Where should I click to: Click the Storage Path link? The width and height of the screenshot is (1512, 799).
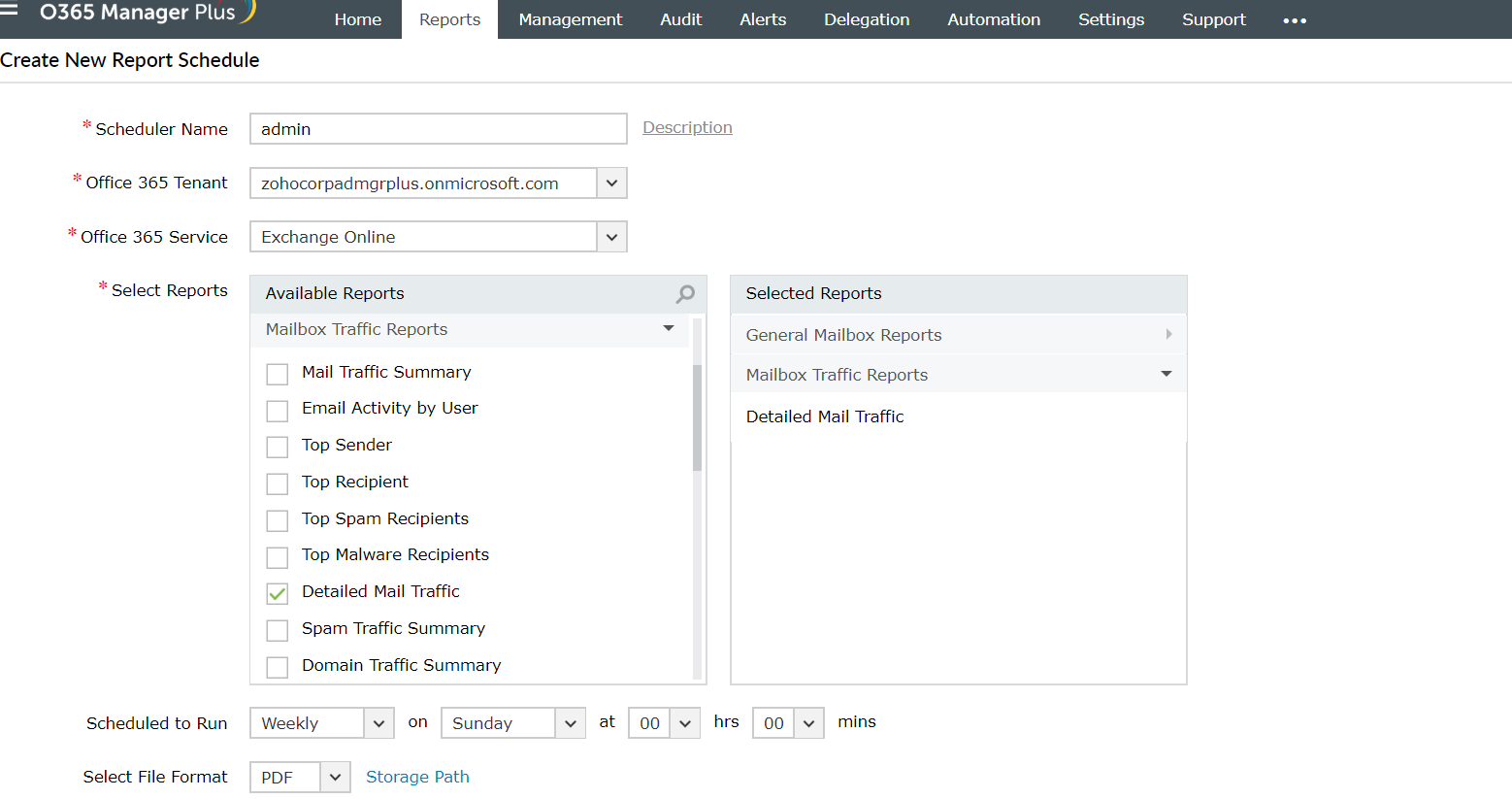(x=417, y=777)
